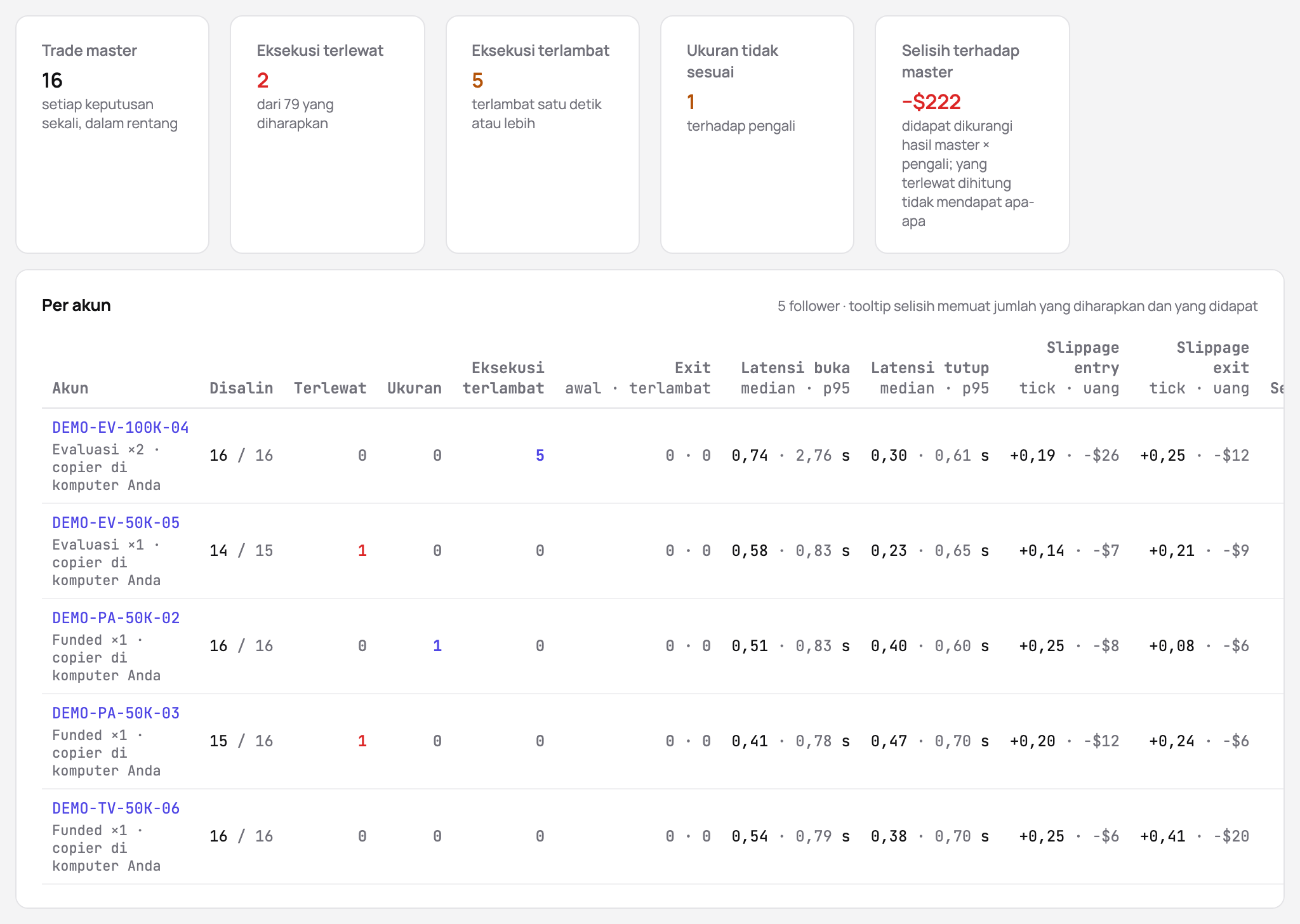Click the Akun column header
This screenshot has width=1300, height=924.
click(x=70, y=388)
